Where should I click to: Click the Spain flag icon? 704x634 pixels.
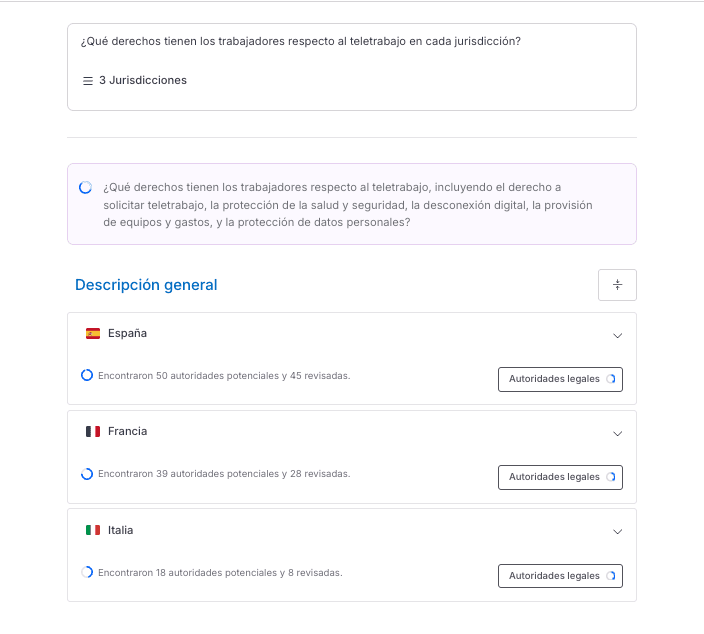[93, 333]
